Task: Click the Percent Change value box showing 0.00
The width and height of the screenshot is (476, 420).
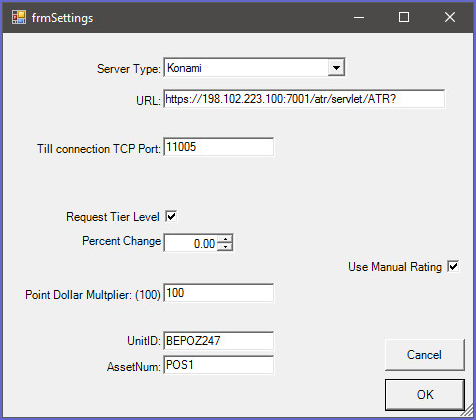Action: 191,243
